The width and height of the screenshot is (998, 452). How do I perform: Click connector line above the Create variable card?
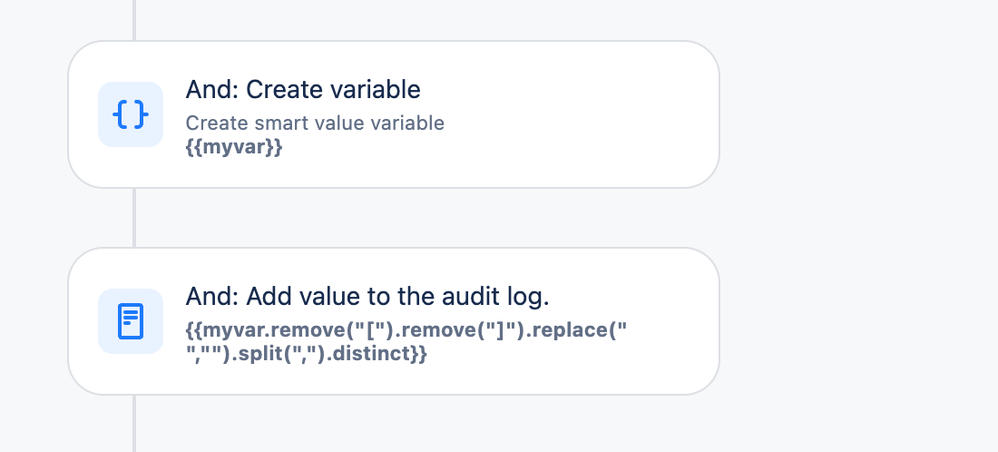click(x=134, y=20)
